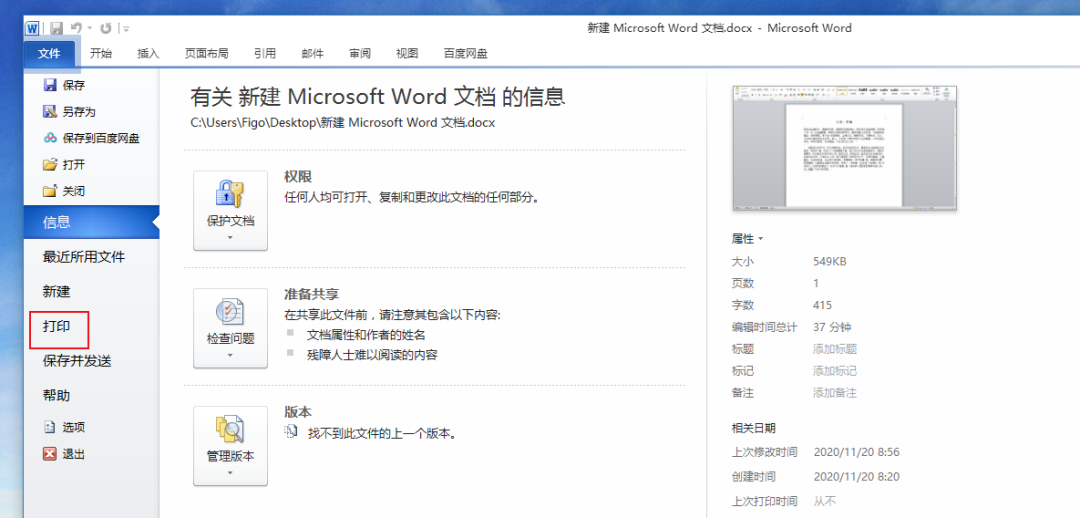Click 添加标记 field

click(x=835, y=371)
